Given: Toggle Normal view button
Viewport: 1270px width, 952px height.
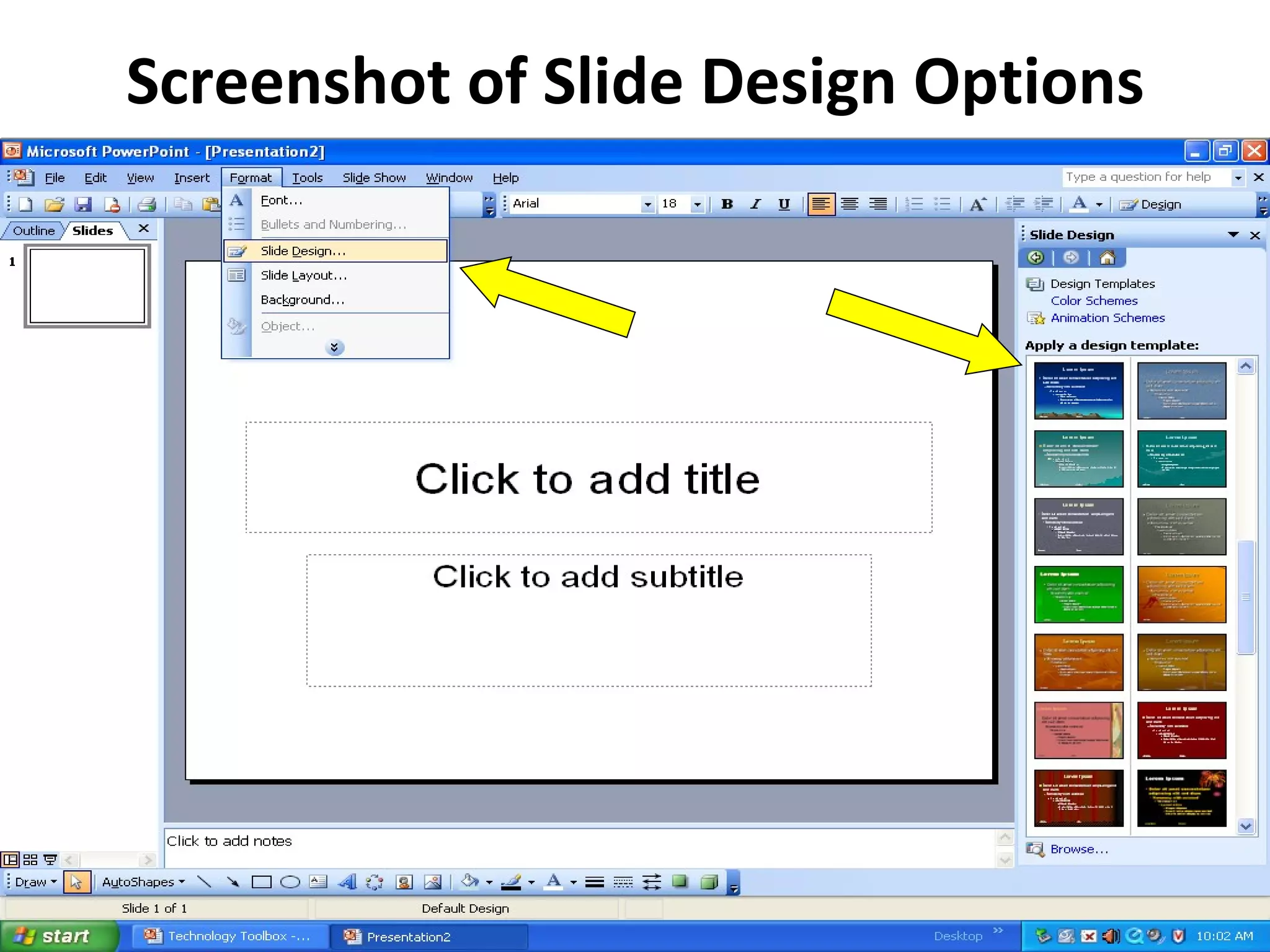Looking at the screenshot, I should pos(10,860).
